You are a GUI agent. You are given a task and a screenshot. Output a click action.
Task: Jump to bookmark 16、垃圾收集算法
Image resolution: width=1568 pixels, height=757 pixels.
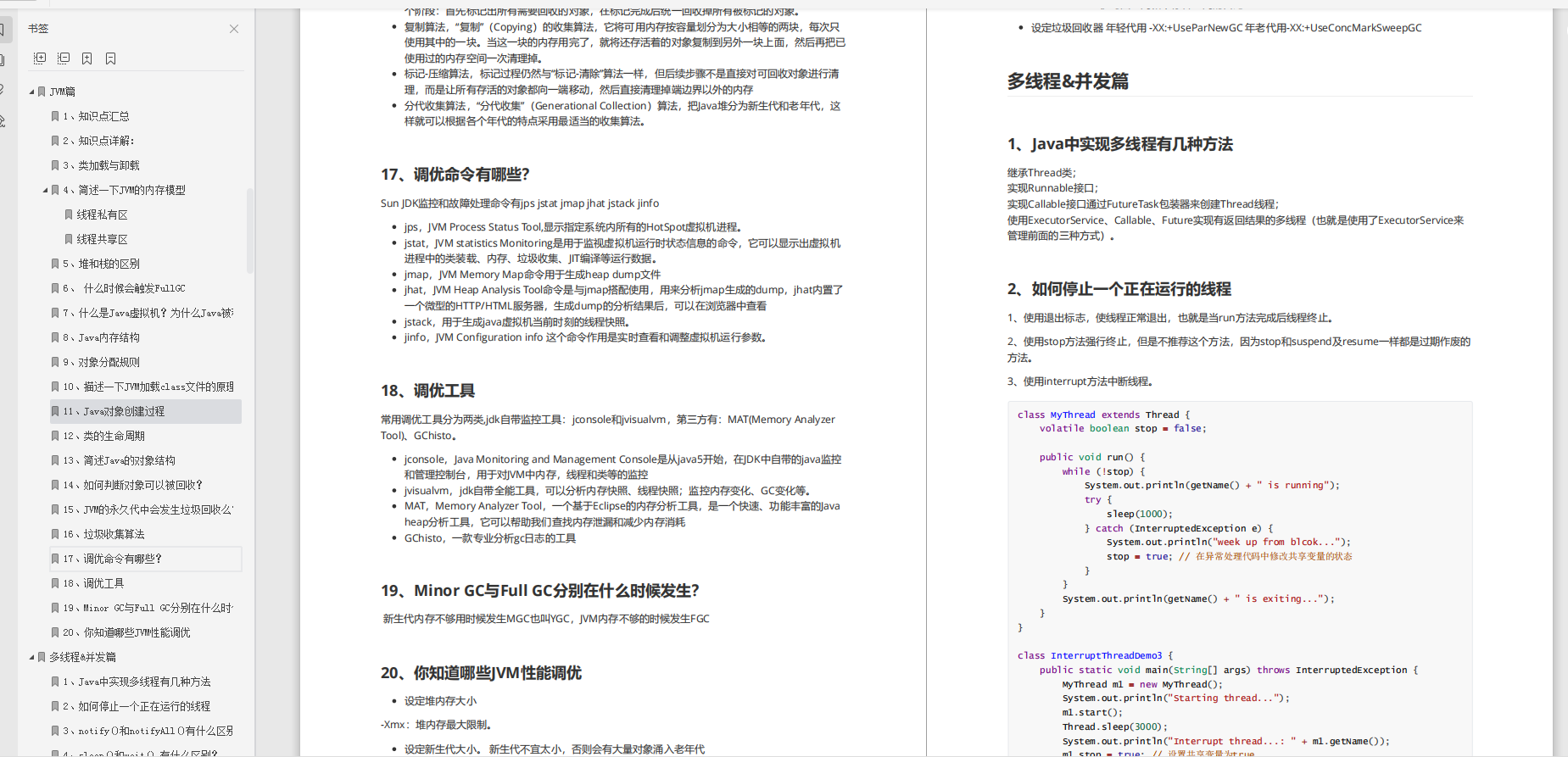[x=103, y=534]
